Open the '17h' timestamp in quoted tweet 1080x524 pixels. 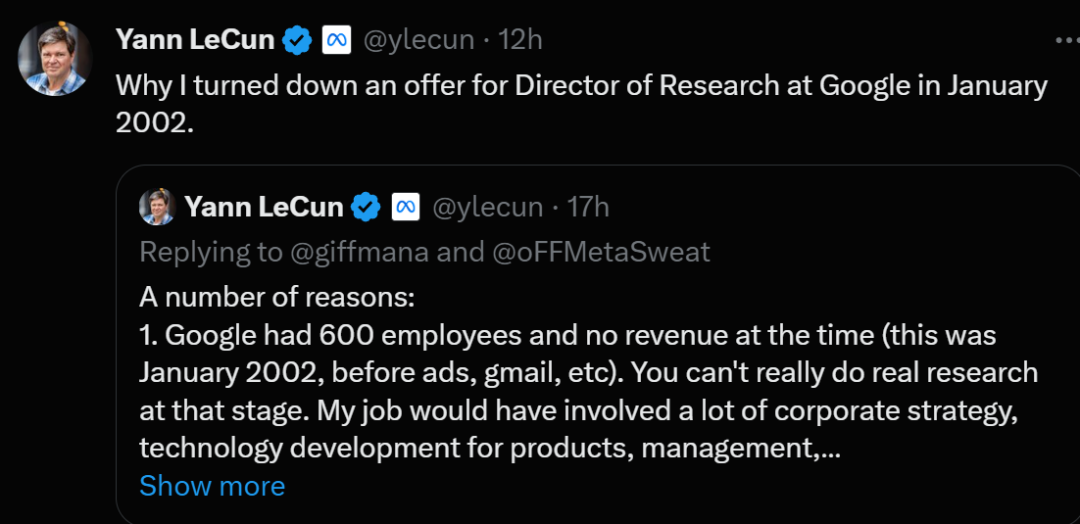pos(588,207)
